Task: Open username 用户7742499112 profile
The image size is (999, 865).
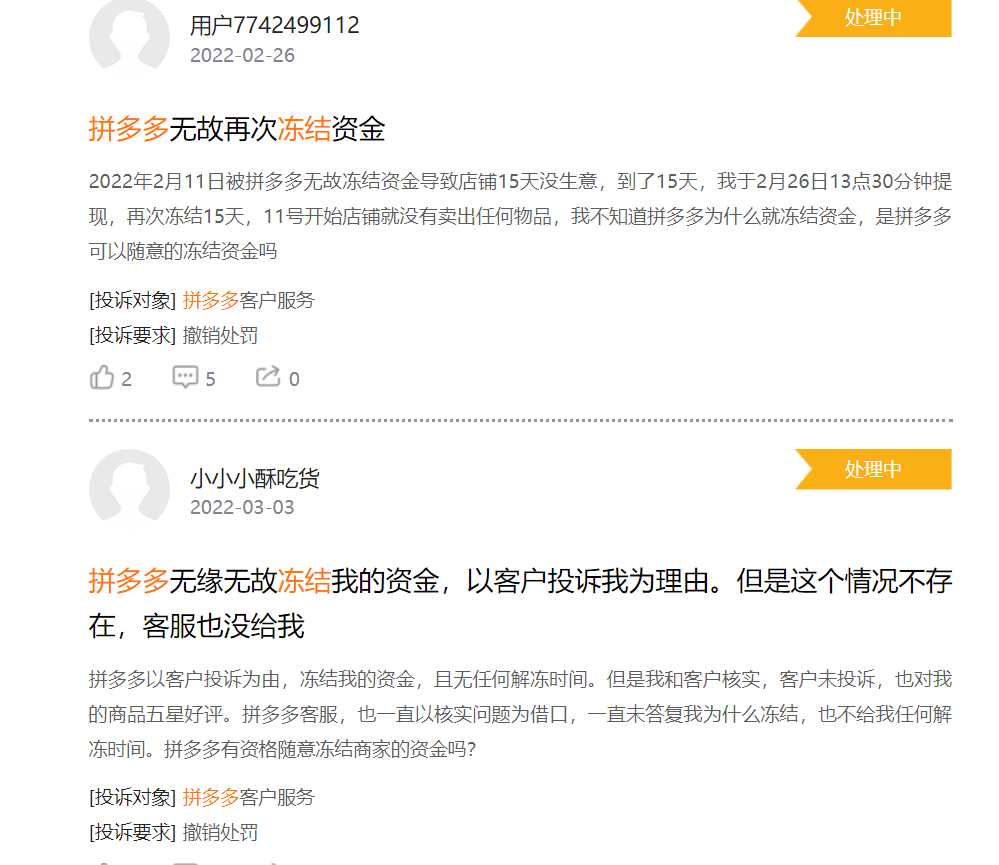Action: pos(275,25)
